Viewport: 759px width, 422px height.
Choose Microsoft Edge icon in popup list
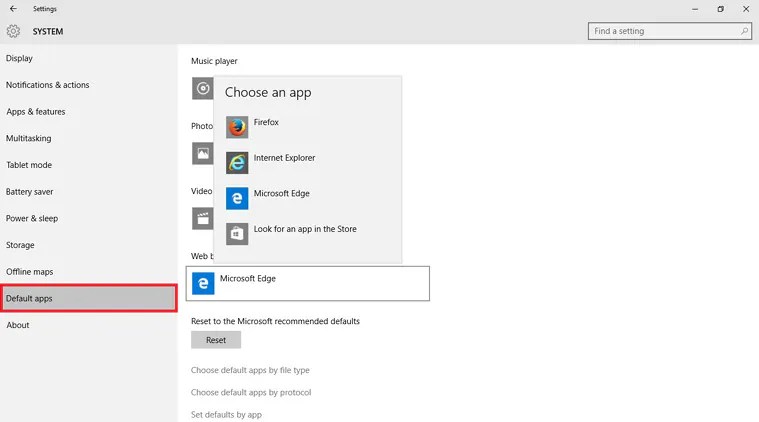(237, 198)
